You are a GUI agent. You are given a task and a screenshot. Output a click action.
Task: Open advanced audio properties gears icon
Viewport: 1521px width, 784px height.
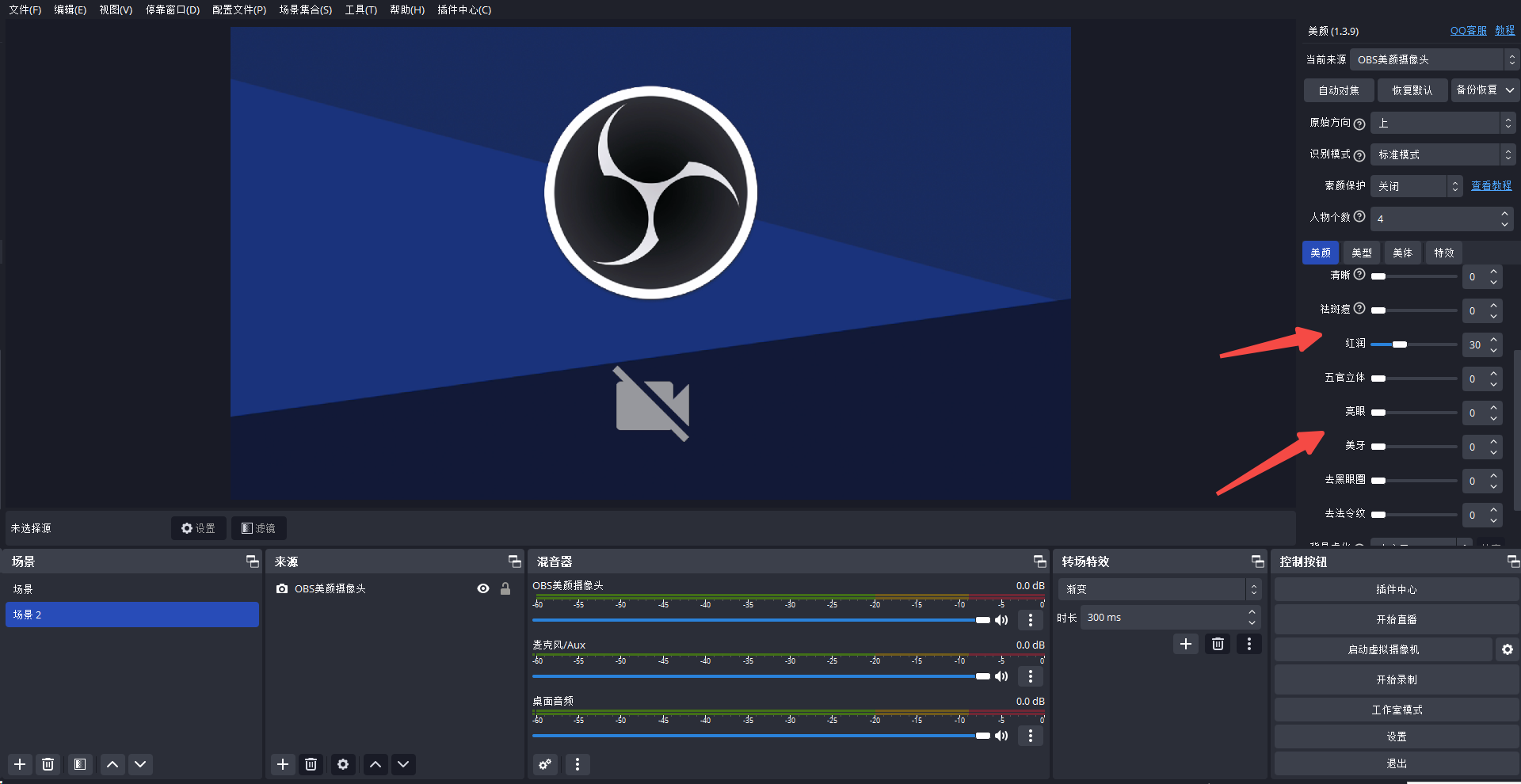click(x=545, y=764)
